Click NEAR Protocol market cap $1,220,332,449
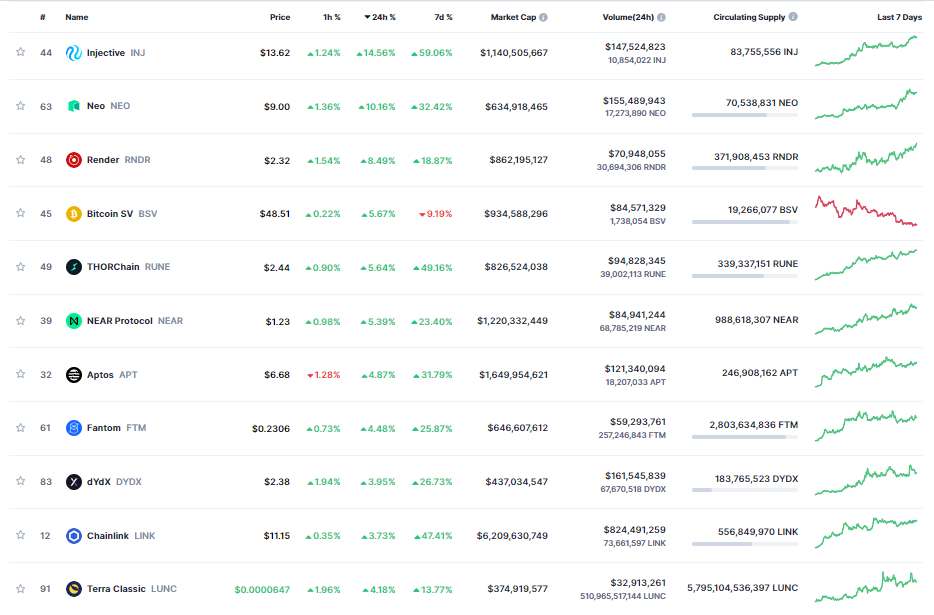This screenshot has height=615, width=934. (512, 321)
